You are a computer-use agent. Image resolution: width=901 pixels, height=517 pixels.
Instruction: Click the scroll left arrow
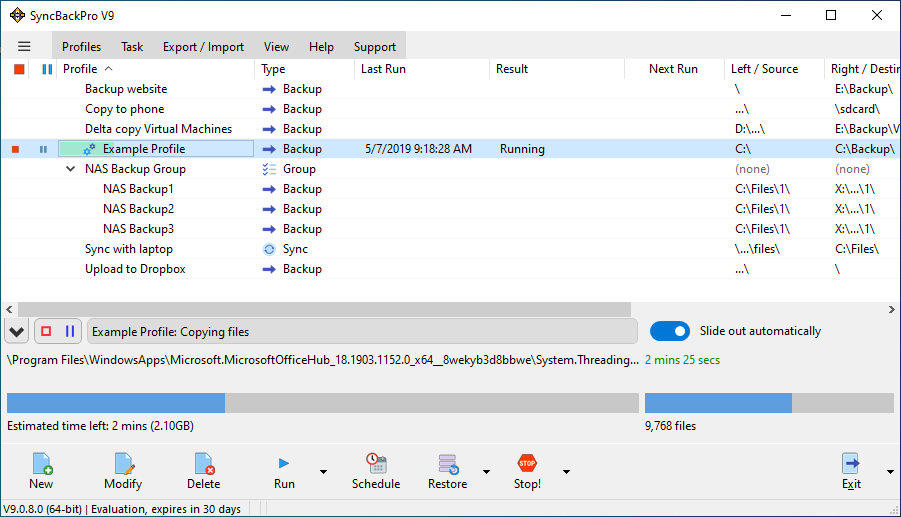pos(9,309)
